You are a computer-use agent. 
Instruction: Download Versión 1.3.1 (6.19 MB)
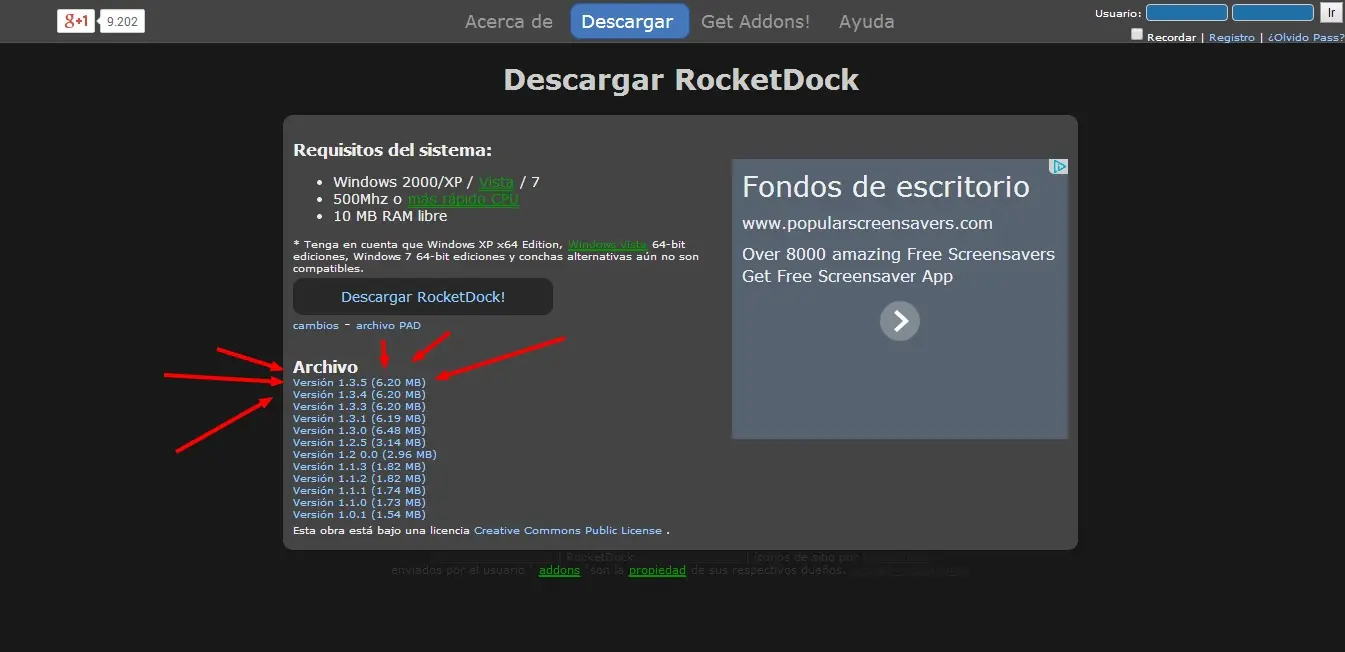359,418
